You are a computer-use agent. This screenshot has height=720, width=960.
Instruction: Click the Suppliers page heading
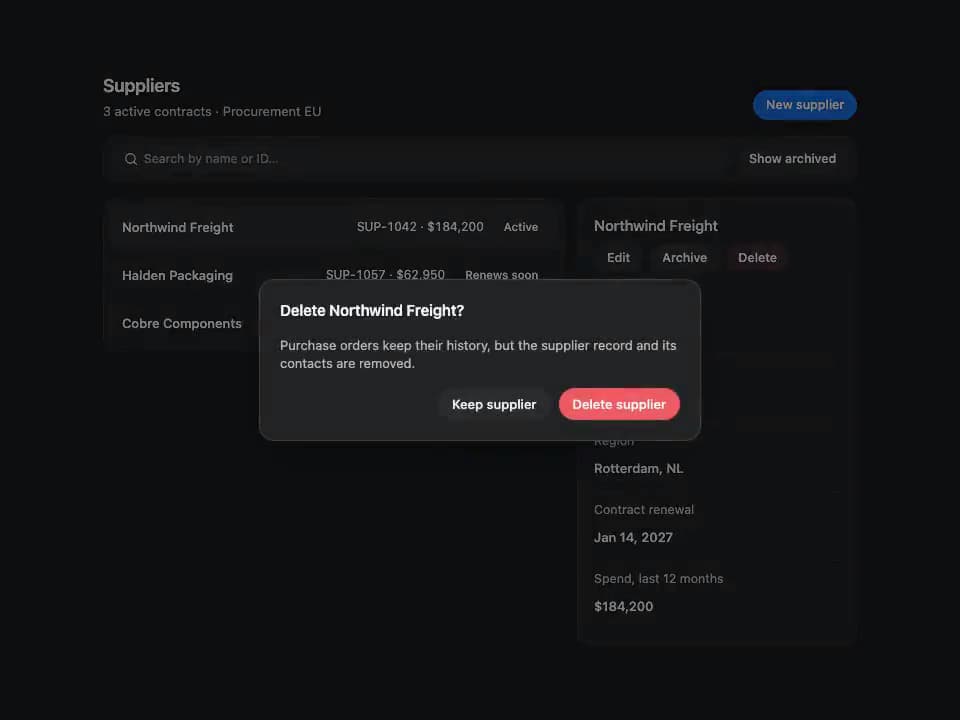[141, 86]
